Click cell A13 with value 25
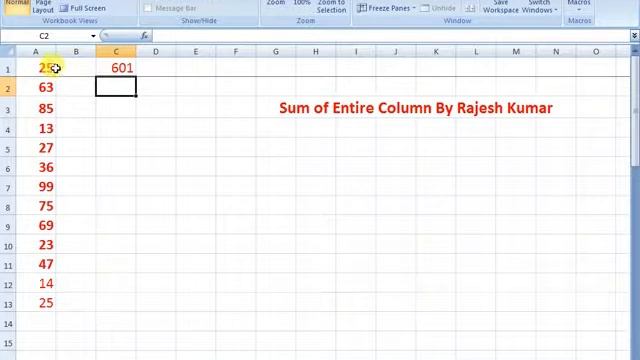The height and width of the screenshot is (360, 640). pyautogui.click(x=36, y=303)
